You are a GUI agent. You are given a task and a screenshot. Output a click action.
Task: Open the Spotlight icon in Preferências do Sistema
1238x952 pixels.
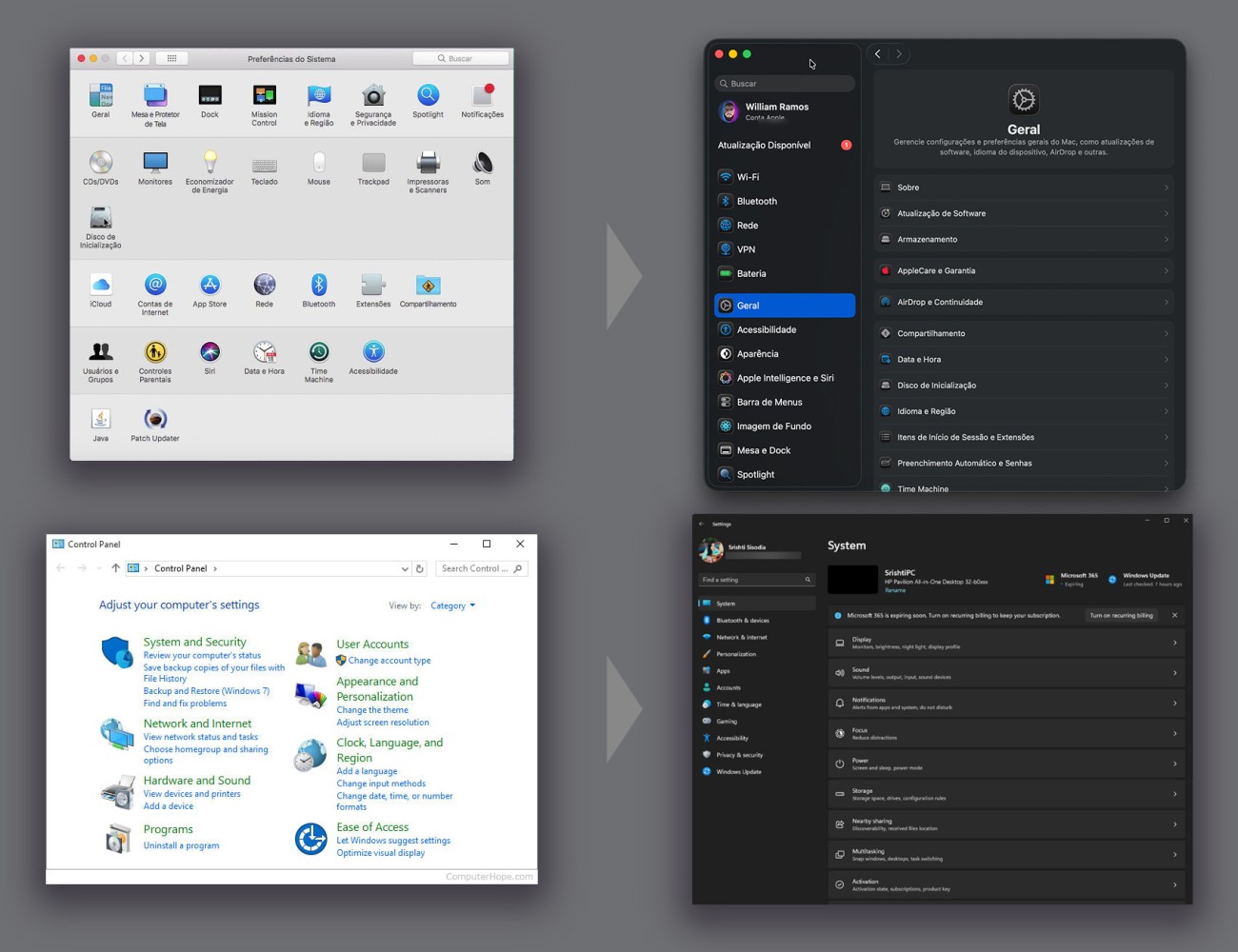click(x=428, y=96)
